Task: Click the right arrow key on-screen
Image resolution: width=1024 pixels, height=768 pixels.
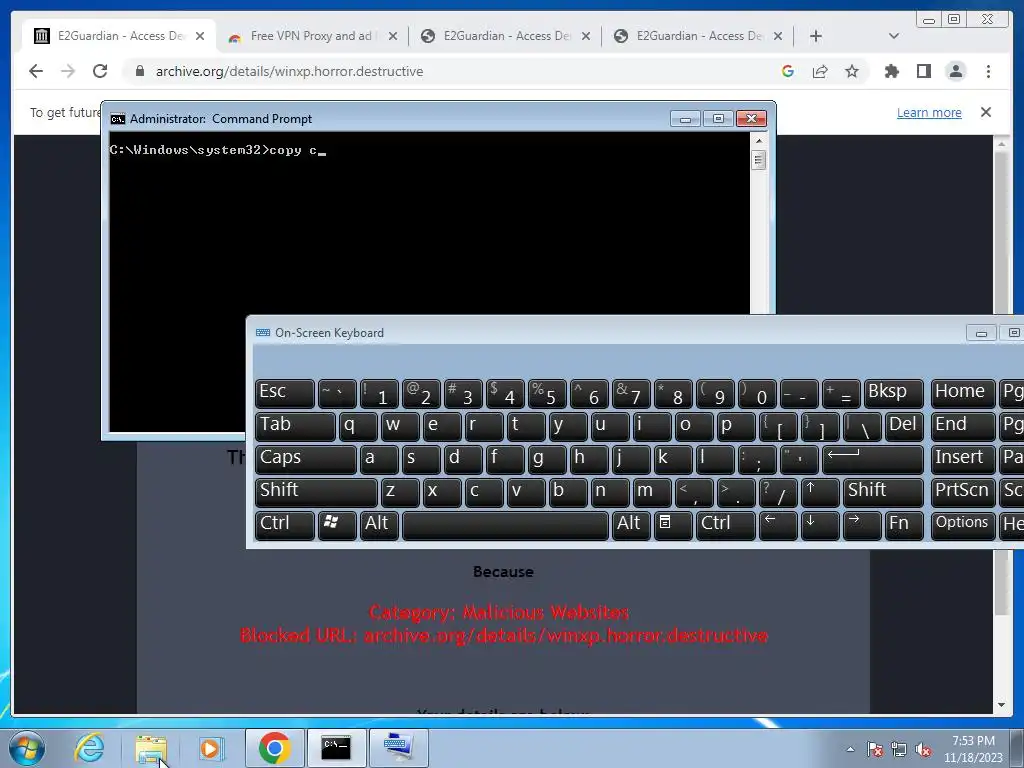Action: 862,525
